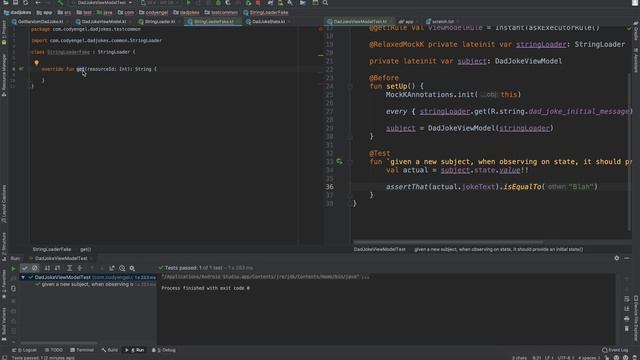Click green Run button in main toolbar
The height and width of the screenshot is (360, 640).
189,3
